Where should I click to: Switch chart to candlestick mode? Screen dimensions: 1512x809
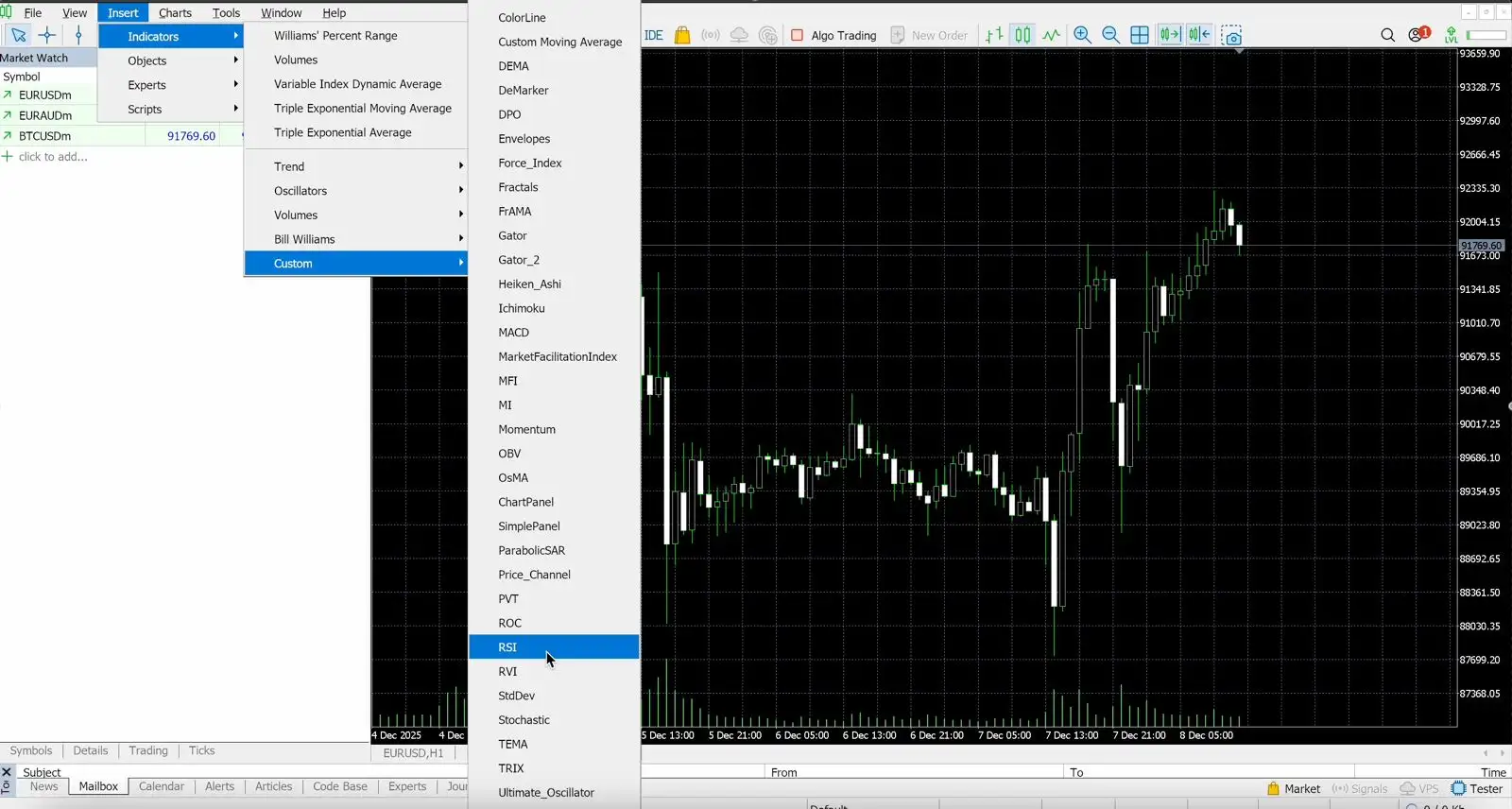(1022, 35)
